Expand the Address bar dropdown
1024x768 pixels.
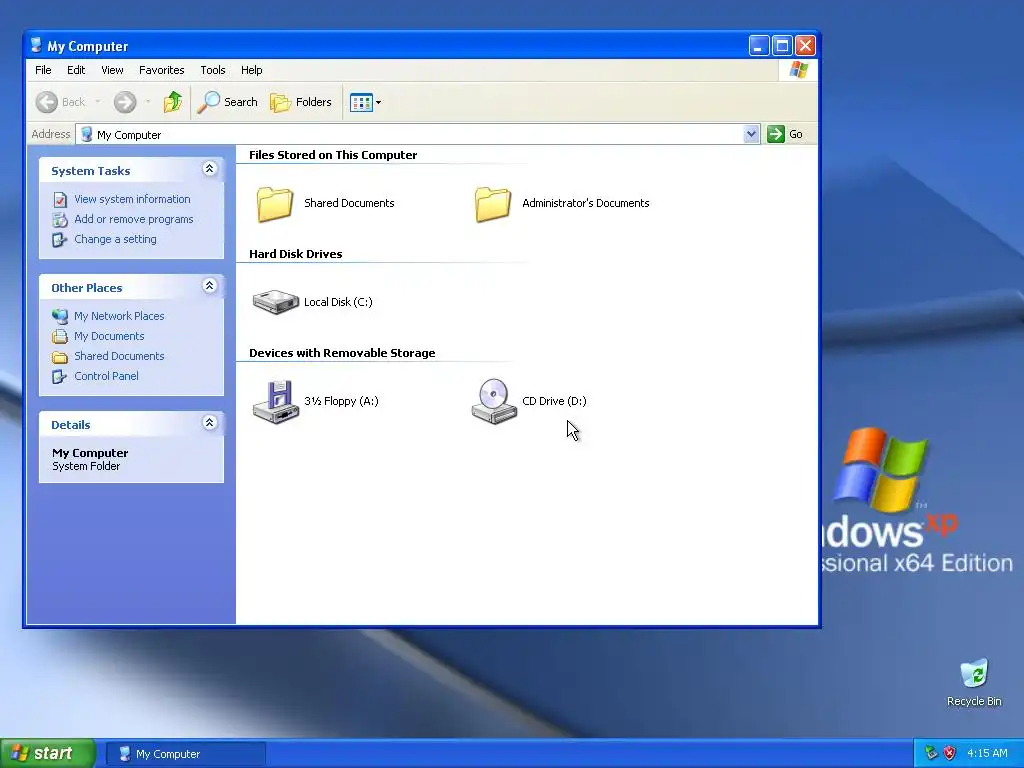tap(751, 134)
